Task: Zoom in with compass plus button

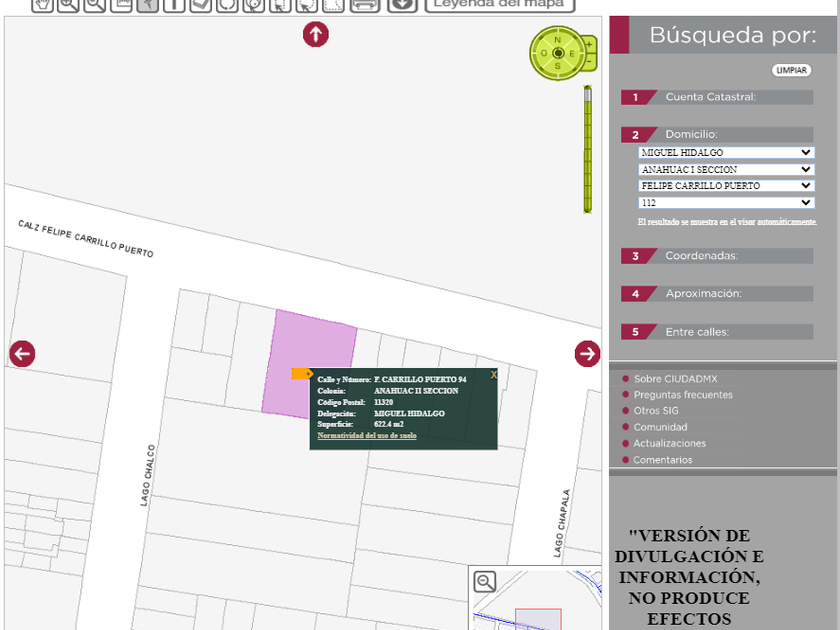Action: (589, 44)
